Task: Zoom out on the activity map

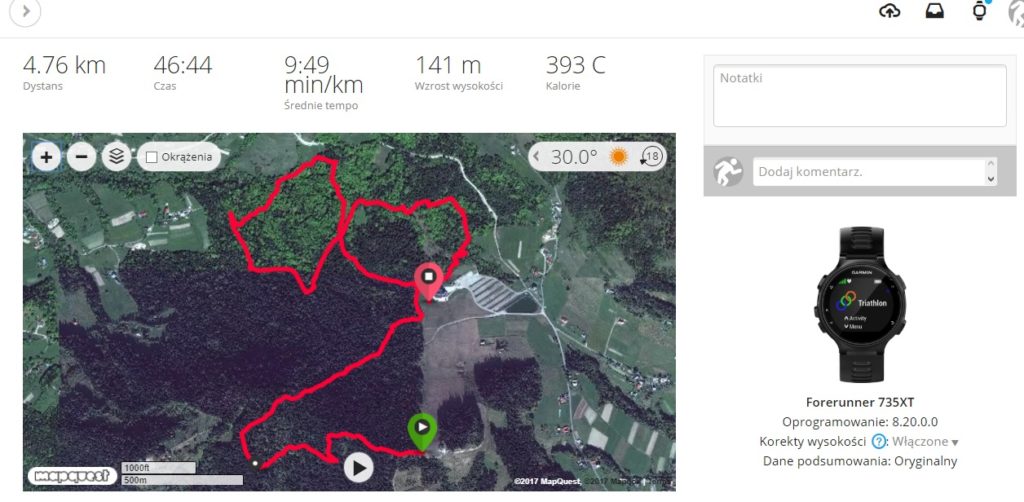Action: (82, 157)
